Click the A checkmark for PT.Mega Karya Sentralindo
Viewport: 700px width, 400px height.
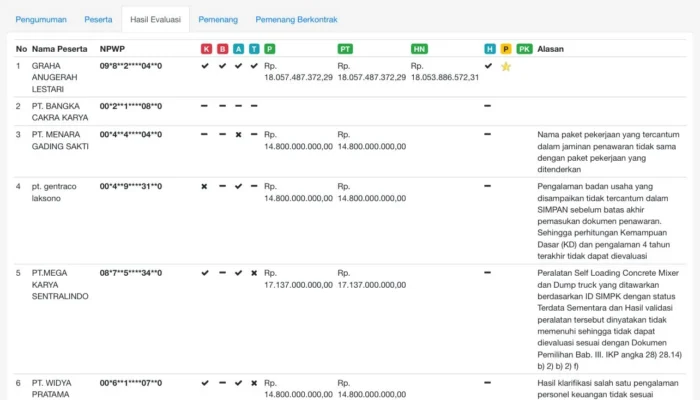(x=238, y=273)
